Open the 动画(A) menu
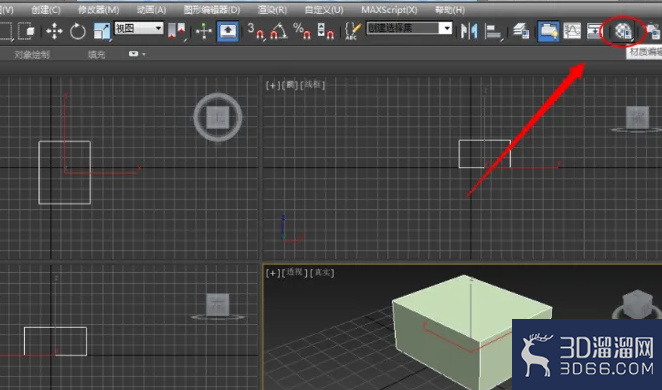The image size is (662, 390). pos(152,10)
